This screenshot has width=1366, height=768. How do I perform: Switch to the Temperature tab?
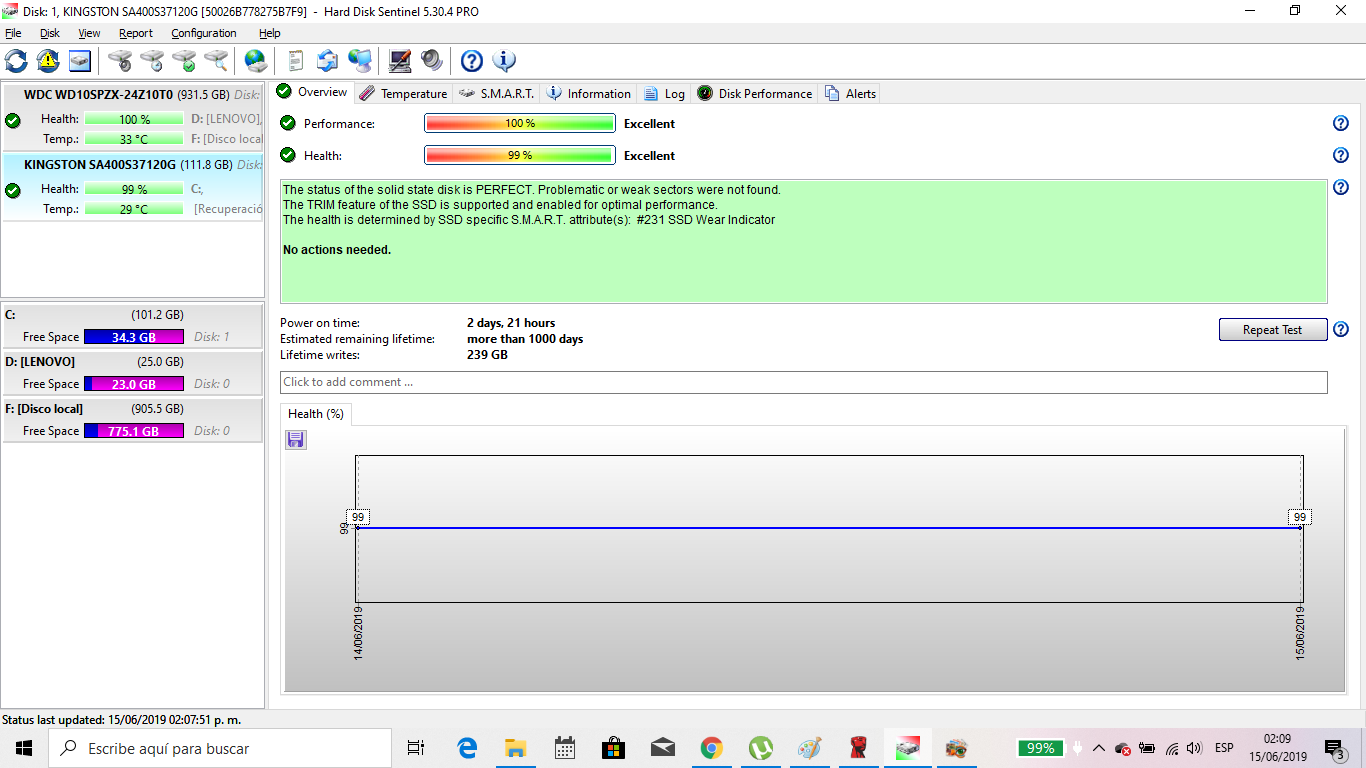click(x=403, y=94)
